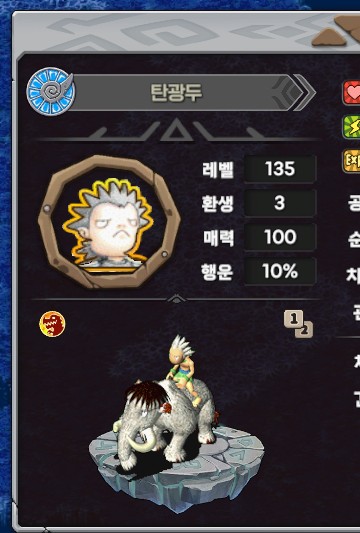Click the red heart stat icon
The height and width of the screenshot is (533, 360).
(x=351, y=92)
